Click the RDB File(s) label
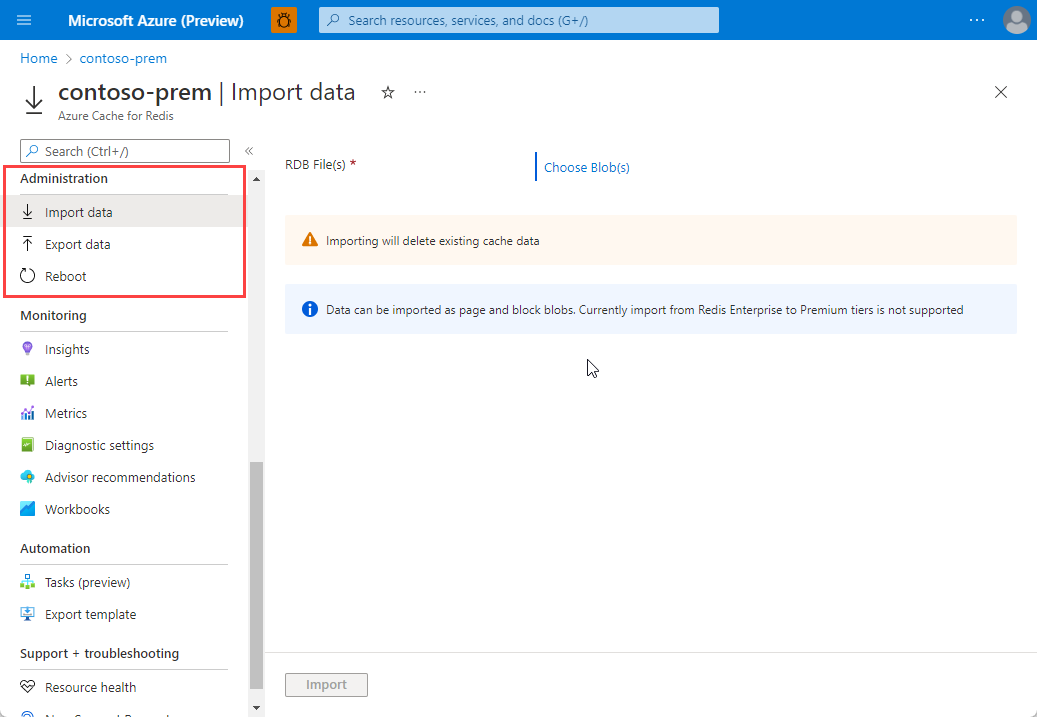 click(315, 165)
